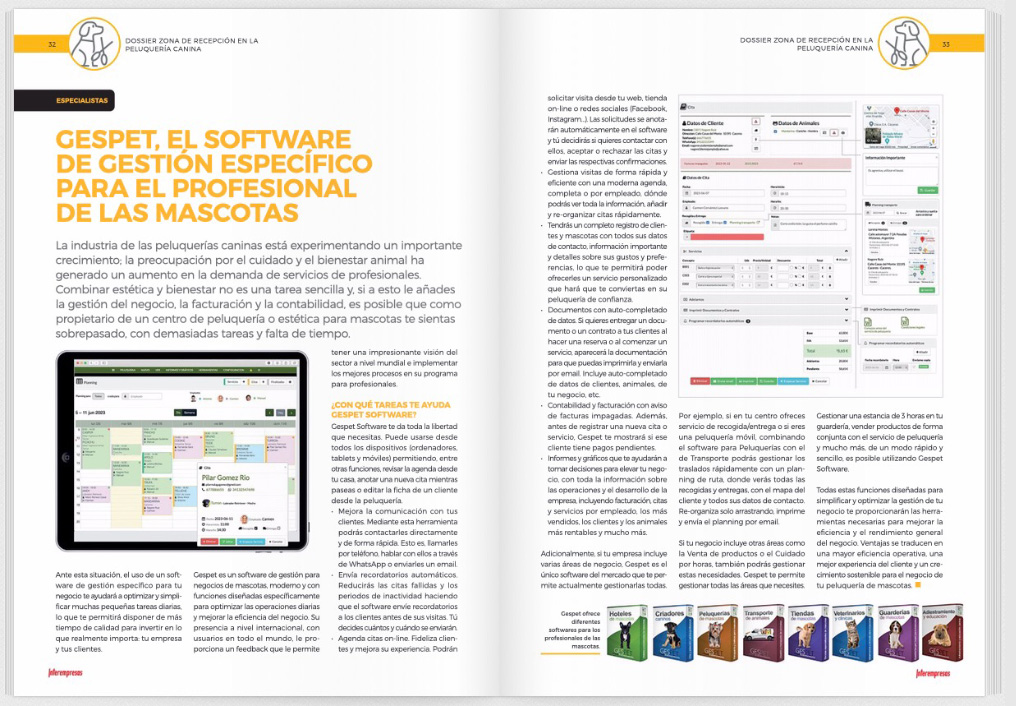Select the Transporte de animales software box
The width and height of the screenshot is (1016, 706).
pos(763,633)
